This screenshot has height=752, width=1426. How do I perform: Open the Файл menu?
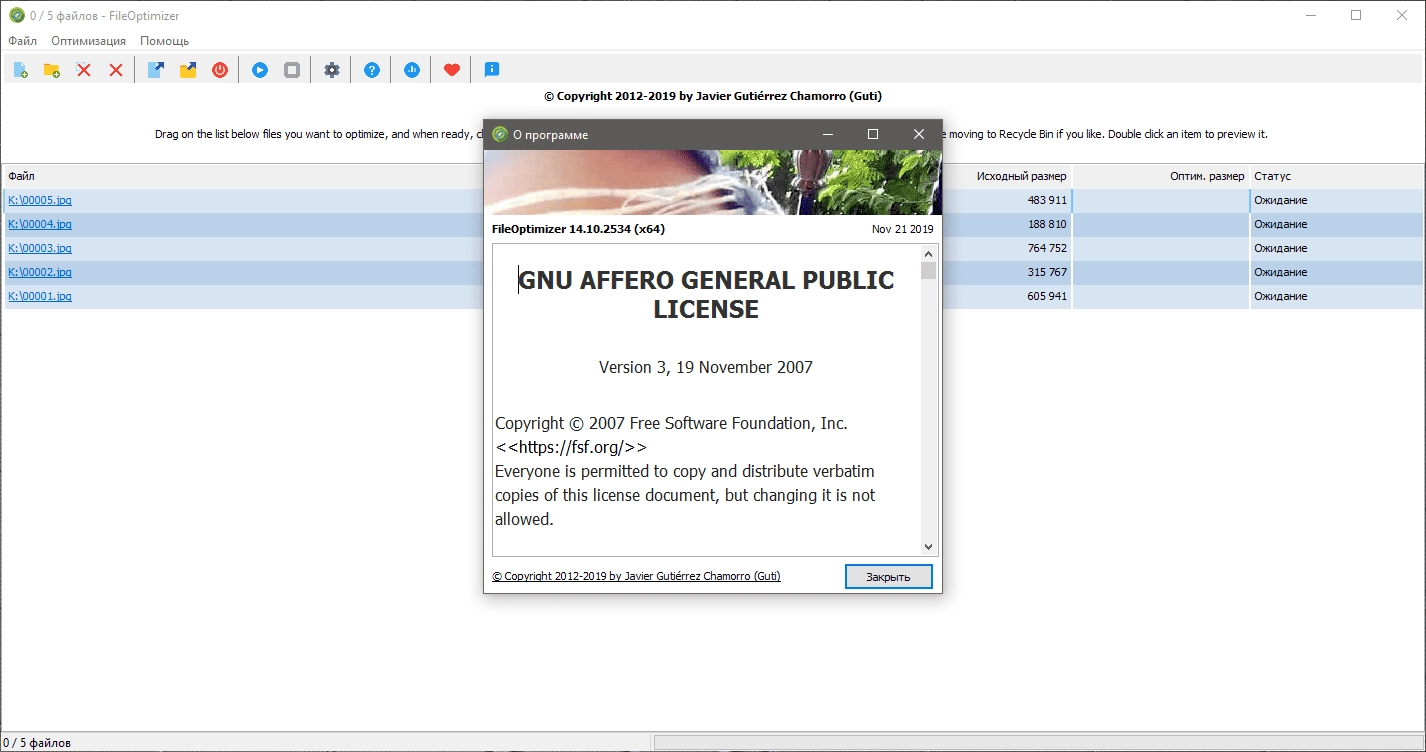(23, 41)
